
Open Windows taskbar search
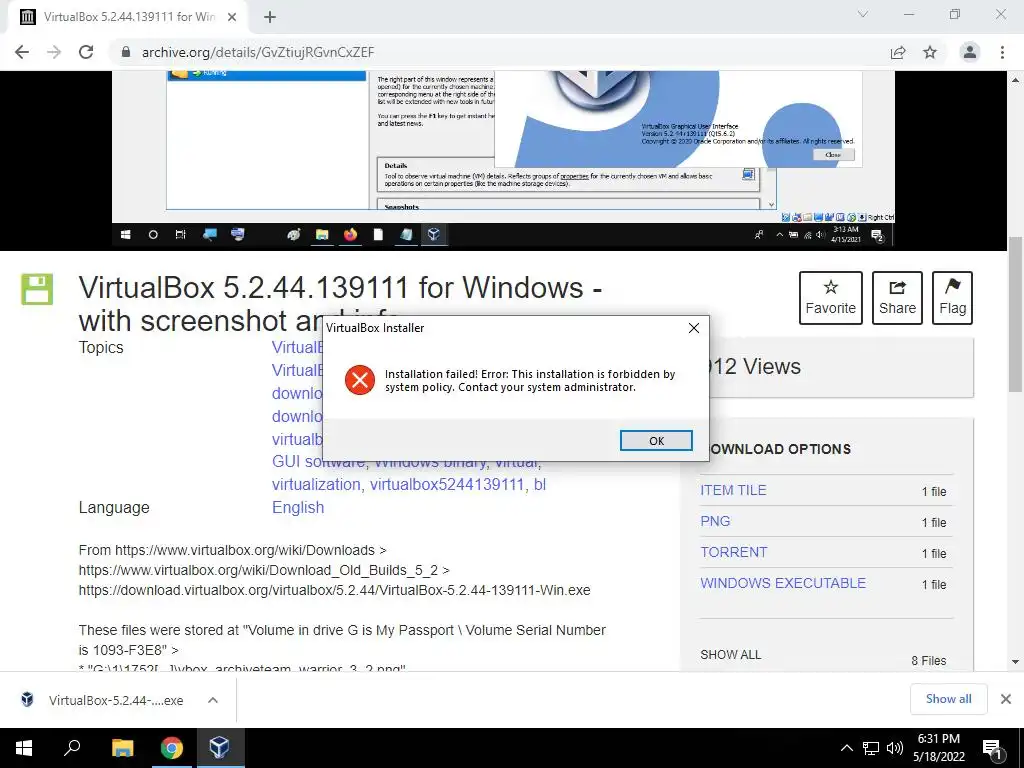click(72, 748)
